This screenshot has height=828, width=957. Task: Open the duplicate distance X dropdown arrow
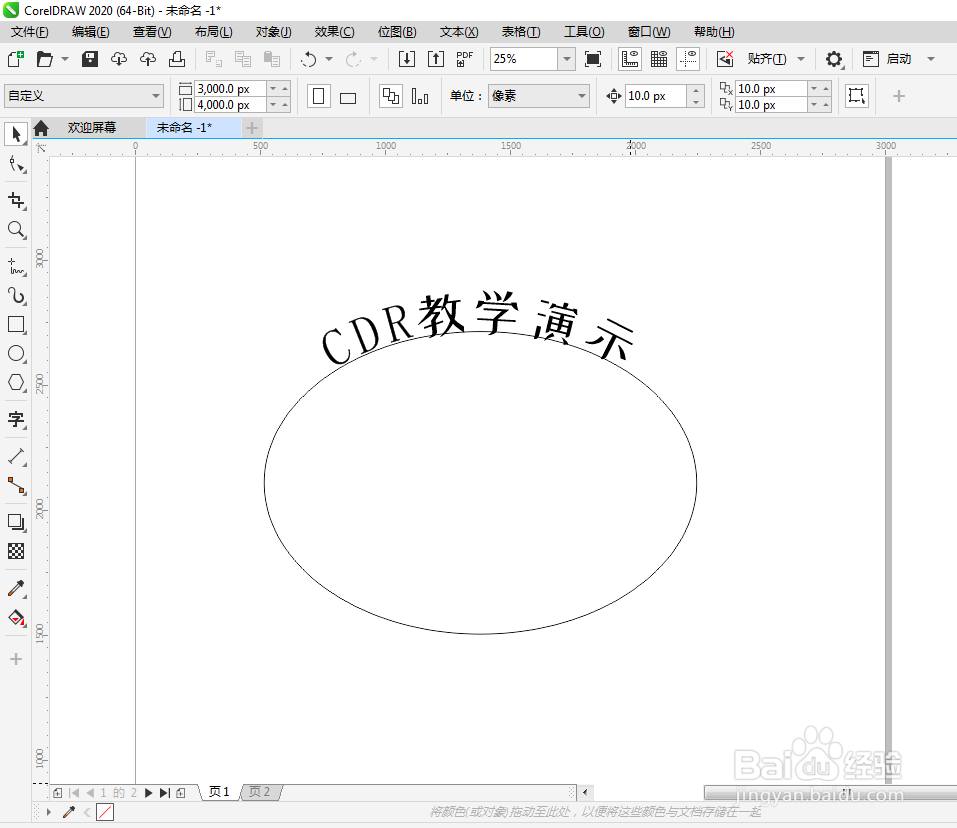[814, 88]
